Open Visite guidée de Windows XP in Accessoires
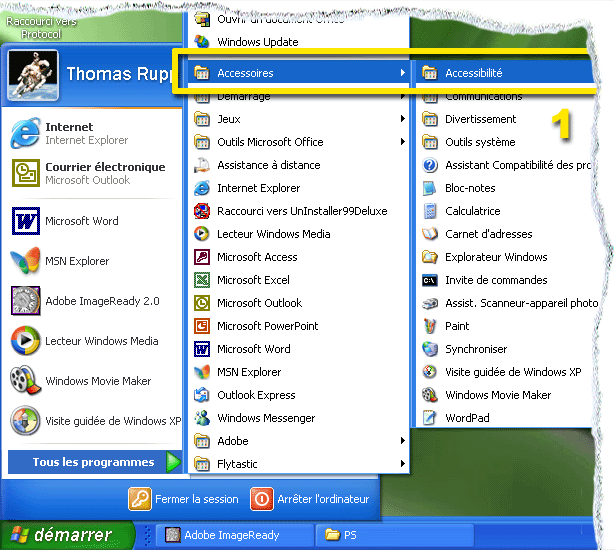The width and height of the screenshot is (615, 550). click(504, 372)
